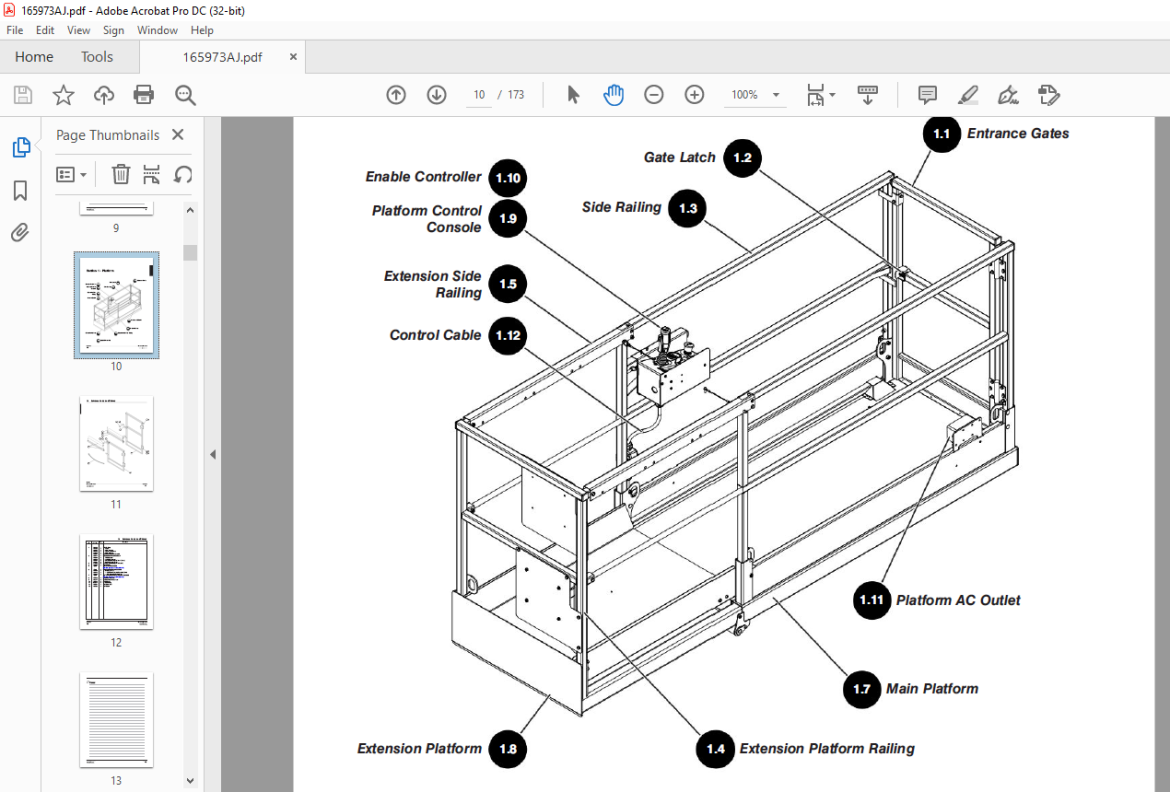Close the 165973AJ.pdf tab
The image size is (1170, 792).
[x=293, y=57]
